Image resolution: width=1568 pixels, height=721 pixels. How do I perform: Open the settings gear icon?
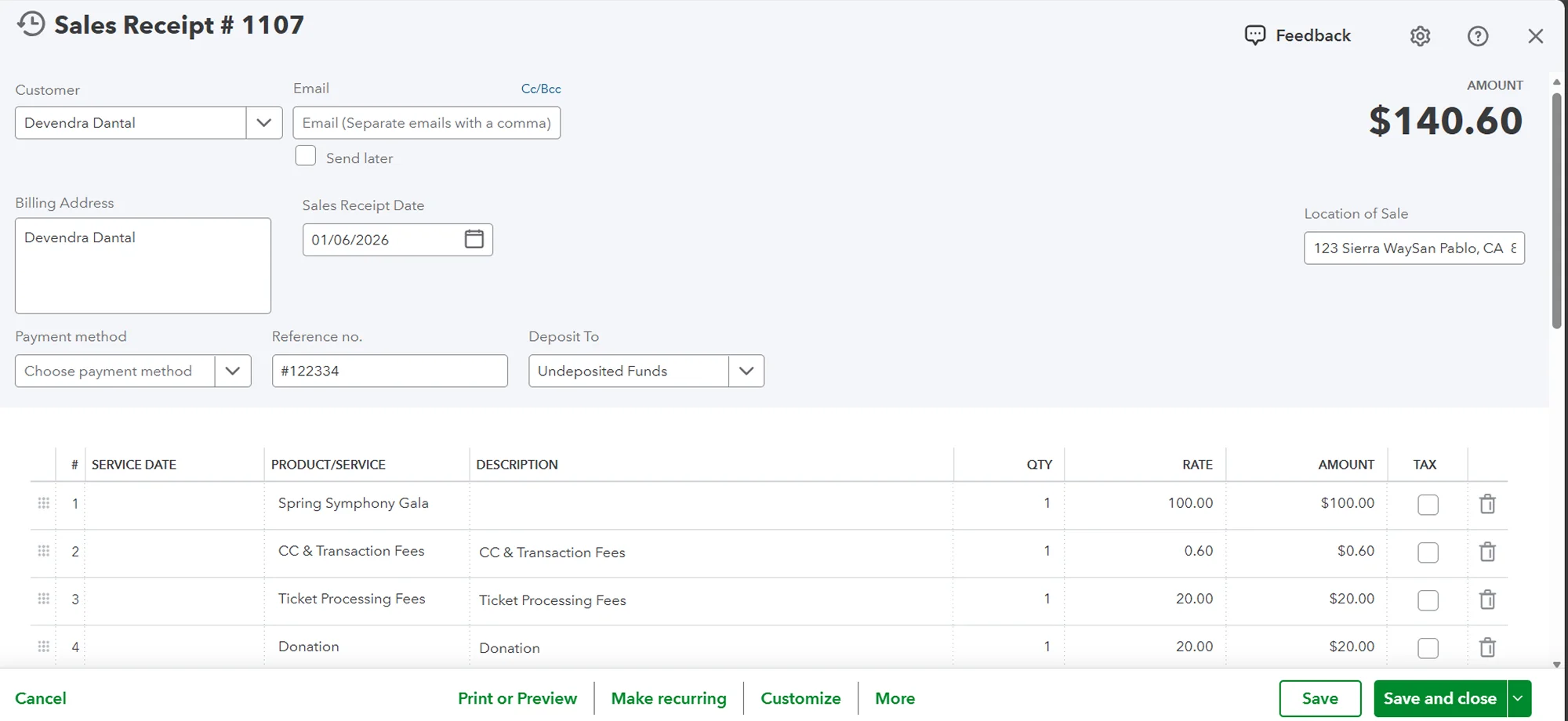pyautogui.click(x=1420, y=35)
